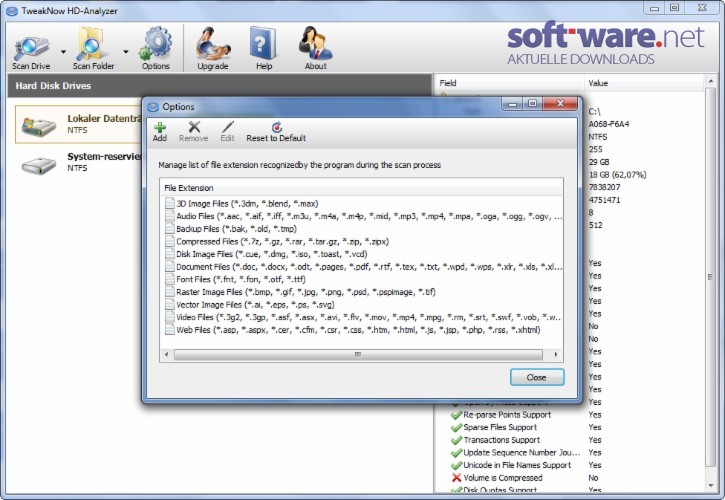Screen dimensions: 725x500
Task: Click the 7838207 value in drive info
Action: pyautogui.click(x=604, y=187)
